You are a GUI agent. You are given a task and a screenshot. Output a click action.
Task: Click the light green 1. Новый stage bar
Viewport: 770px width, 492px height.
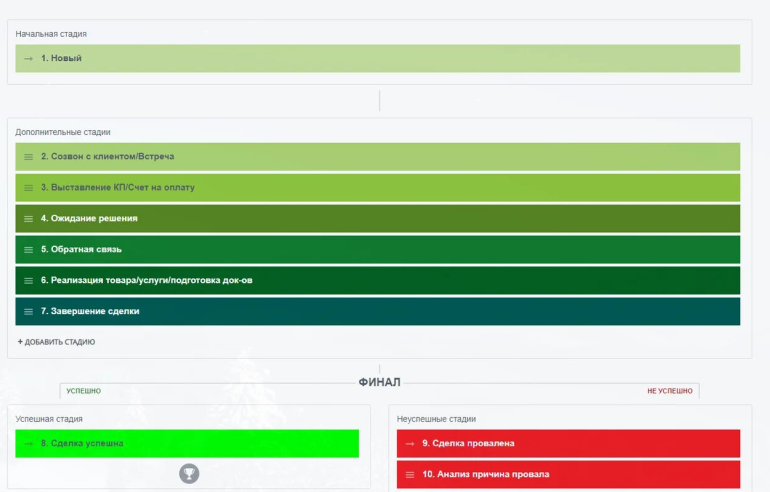[x=378, y=58]
